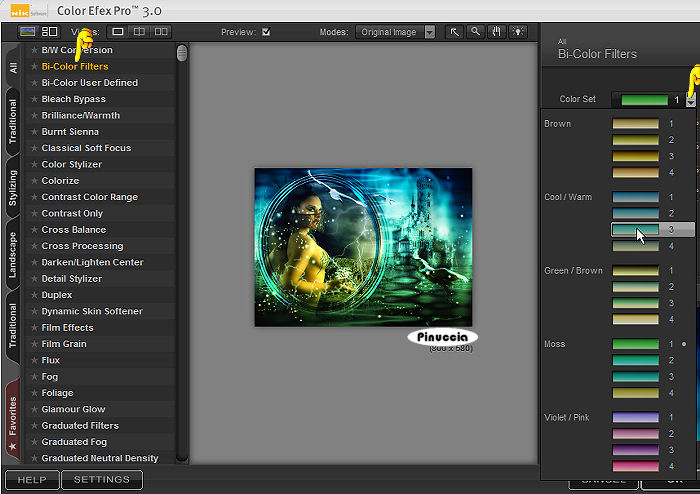Toggle the Preview checkbox
This screenshot has width=700, height=494.
266,32
